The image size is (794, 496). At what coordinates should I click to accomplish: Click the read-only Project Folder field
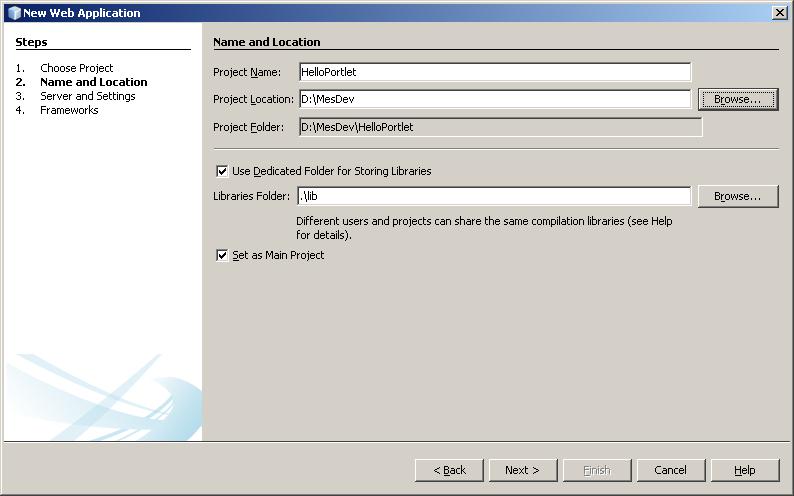(500, 127)
